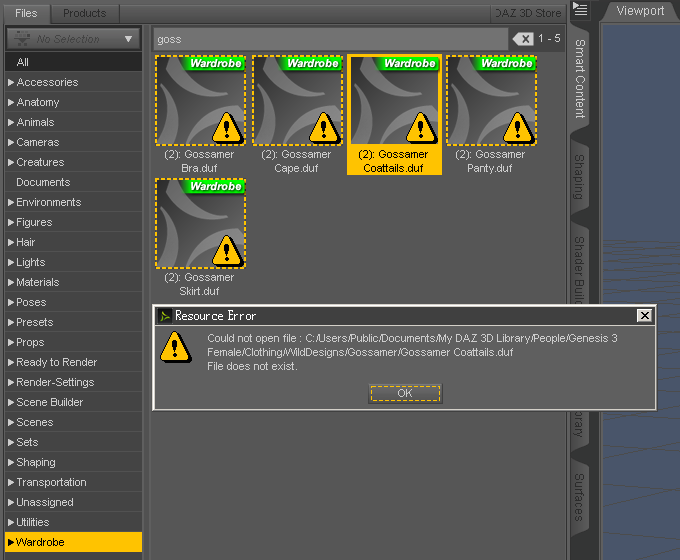Switch to the Files tab
680x560 pixels.
(x=26, y=13)
